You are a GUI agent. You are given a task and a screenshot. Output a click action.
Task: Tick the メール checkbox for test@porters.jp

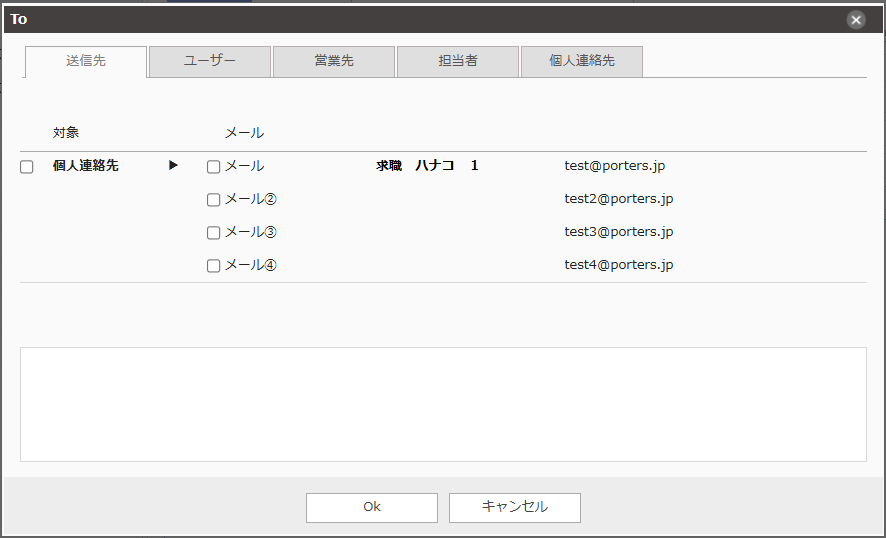pyautogui.click(x=214, y=167)
